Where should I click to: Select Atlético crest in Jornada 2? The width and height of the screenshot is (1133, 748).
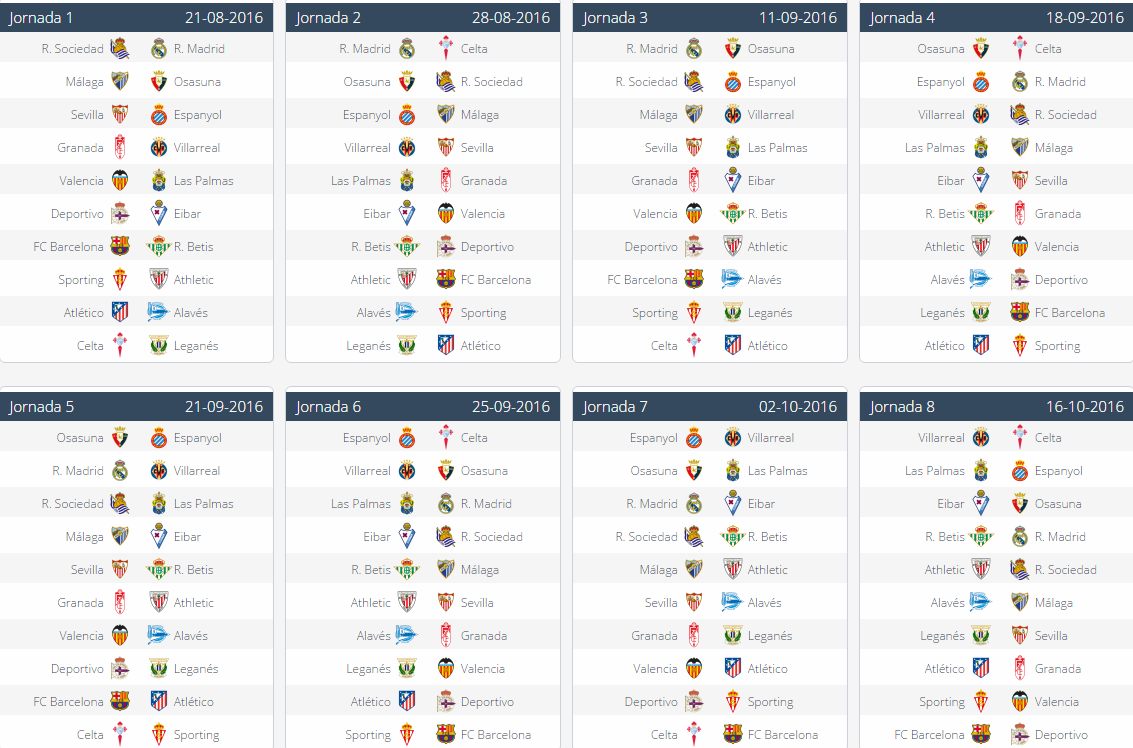[x=446, y=345]
